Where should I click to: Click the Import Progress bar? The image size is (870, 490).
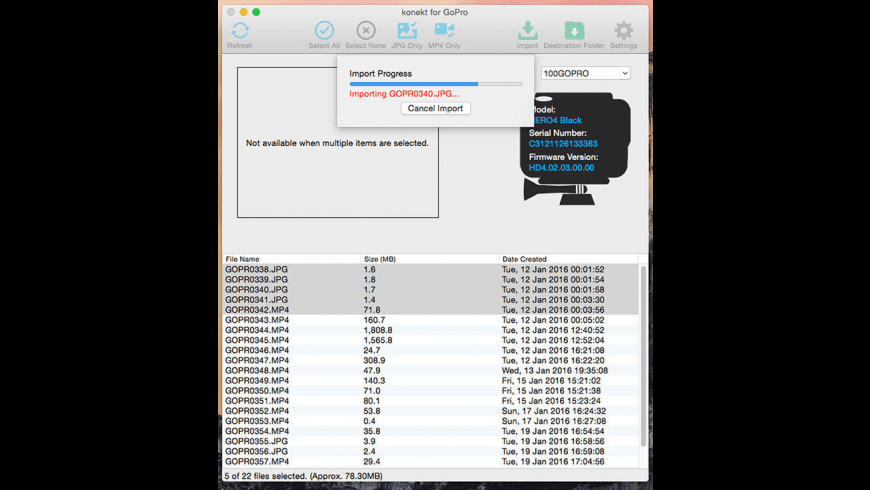tap(436, 84)
